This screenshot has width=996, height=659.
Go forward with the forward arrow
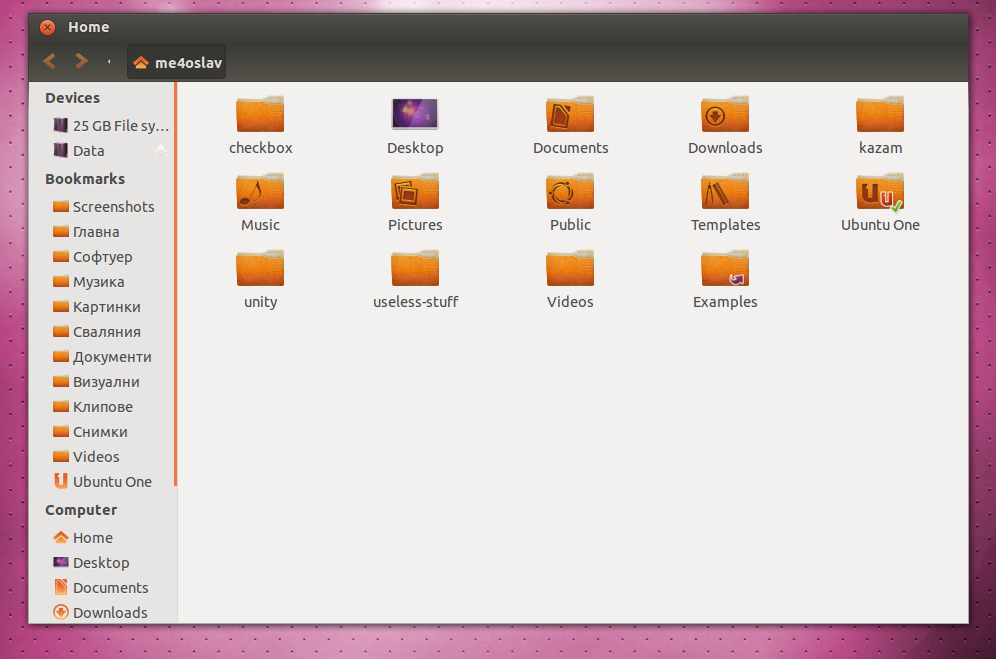[x=81, y=62]
